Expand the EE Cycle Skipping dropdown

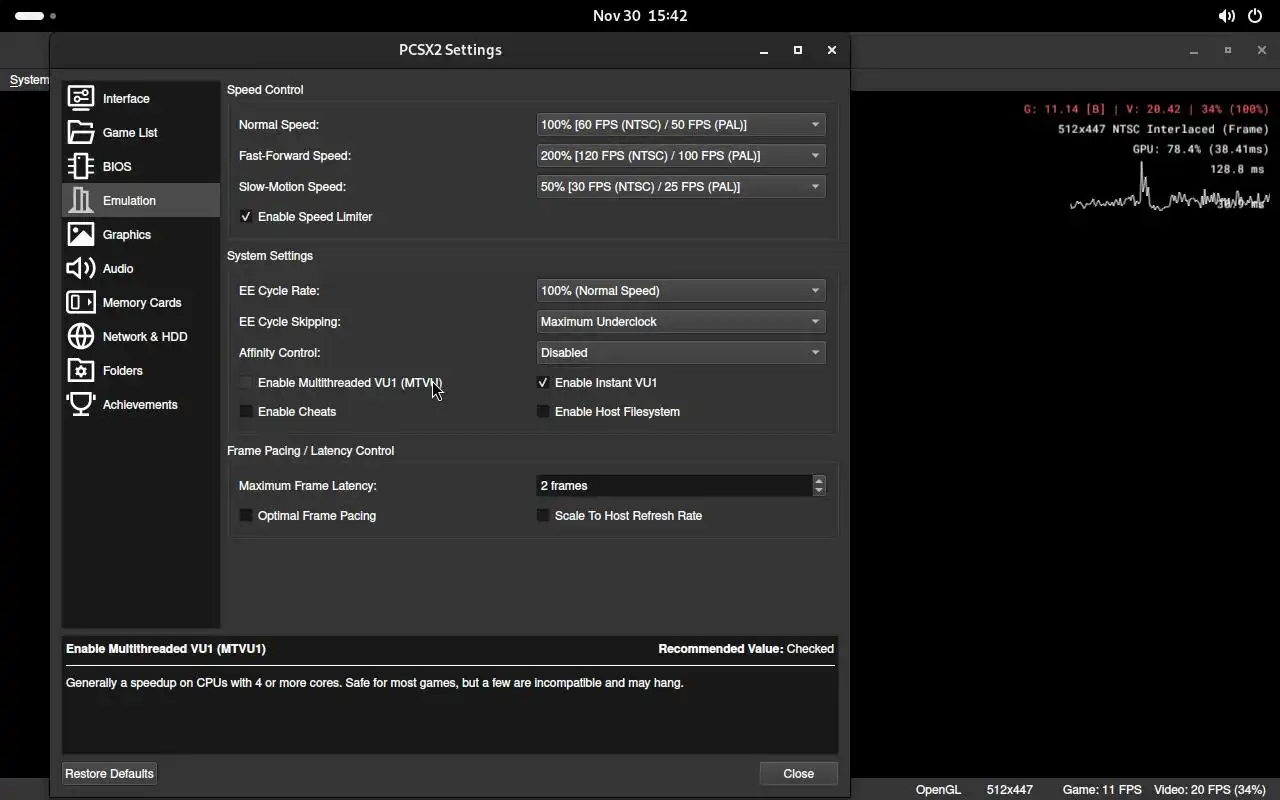tap(681, 321)
